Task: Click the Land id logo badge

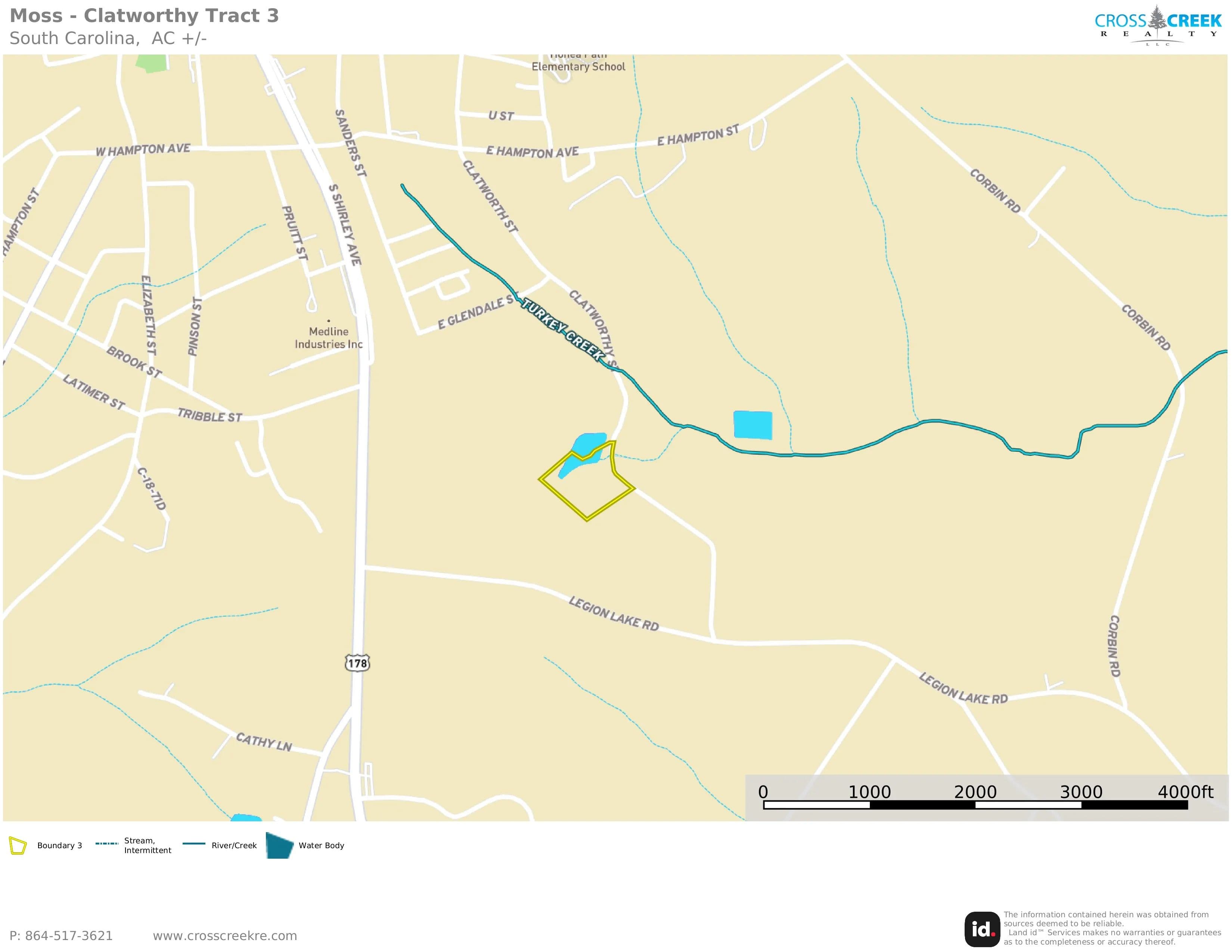Action: pyautogui.click(x=982, y=930)
